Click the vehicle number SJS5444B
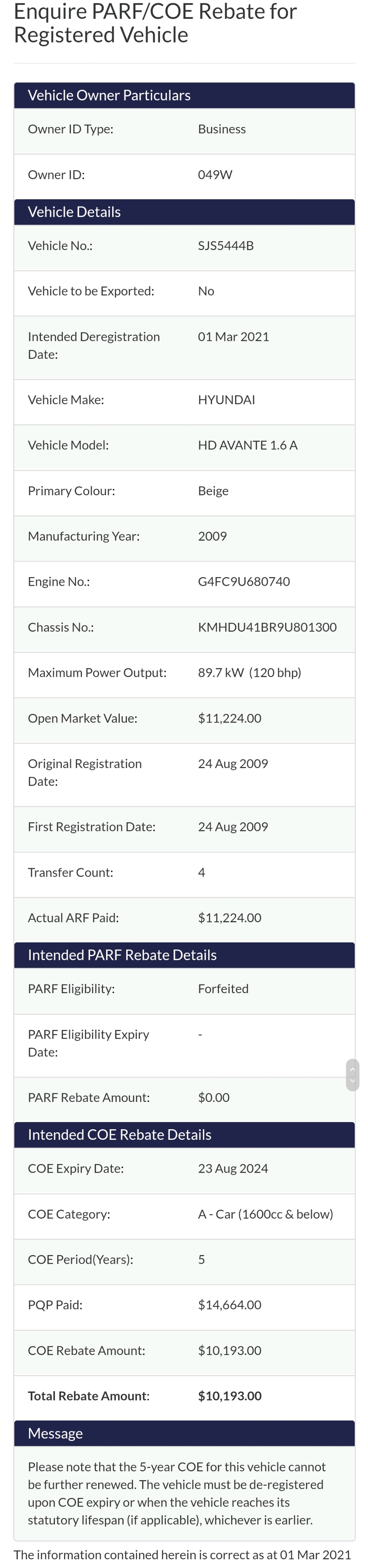The height and width of the screenshot is (1568, 368). click(225, 245)
